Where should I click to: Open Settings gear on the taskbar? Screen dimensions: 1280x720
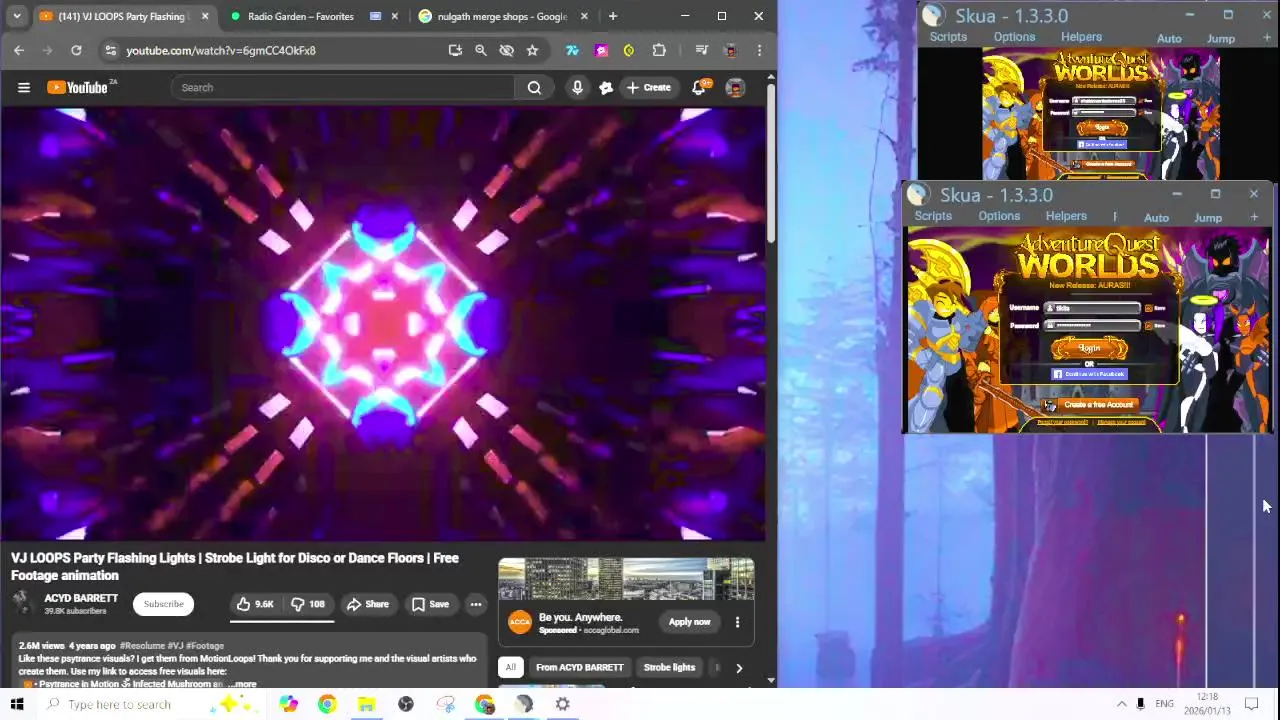(x=563, y=704)
